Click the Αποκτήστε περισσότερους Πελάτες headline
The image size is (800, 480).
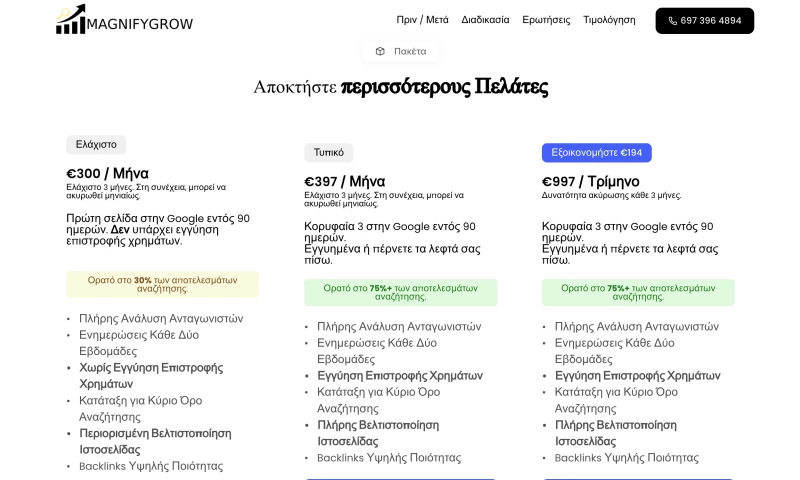click(400, 87)
